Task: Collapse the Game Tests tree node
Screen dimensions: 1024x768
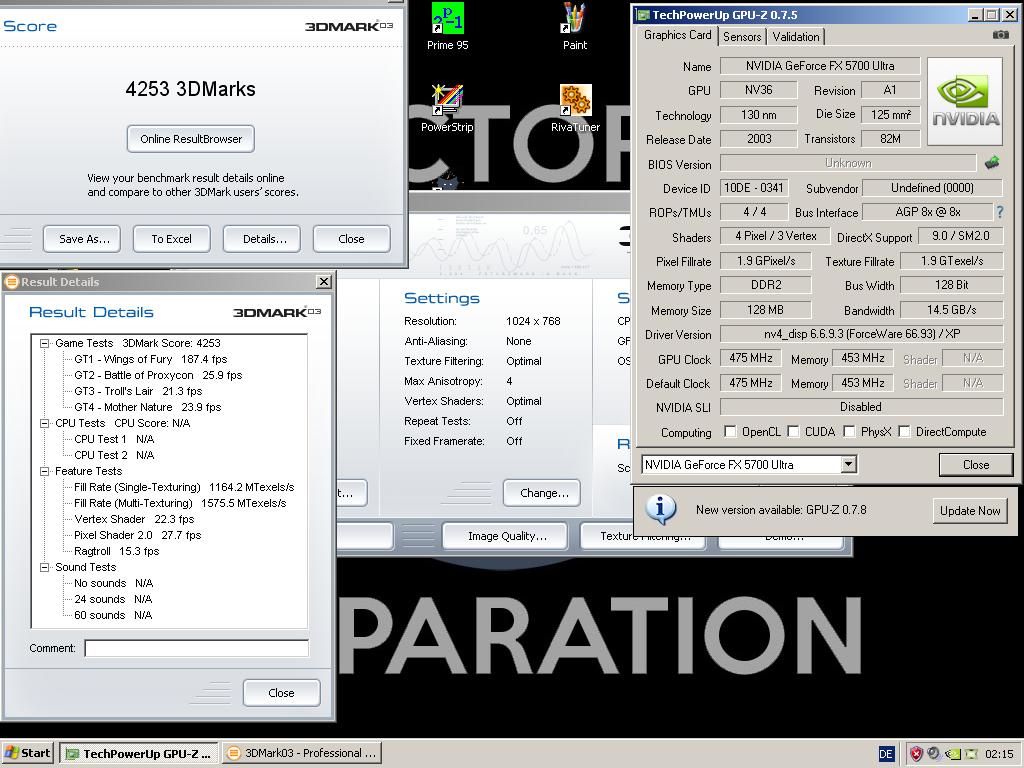Action: click(44, 343)
